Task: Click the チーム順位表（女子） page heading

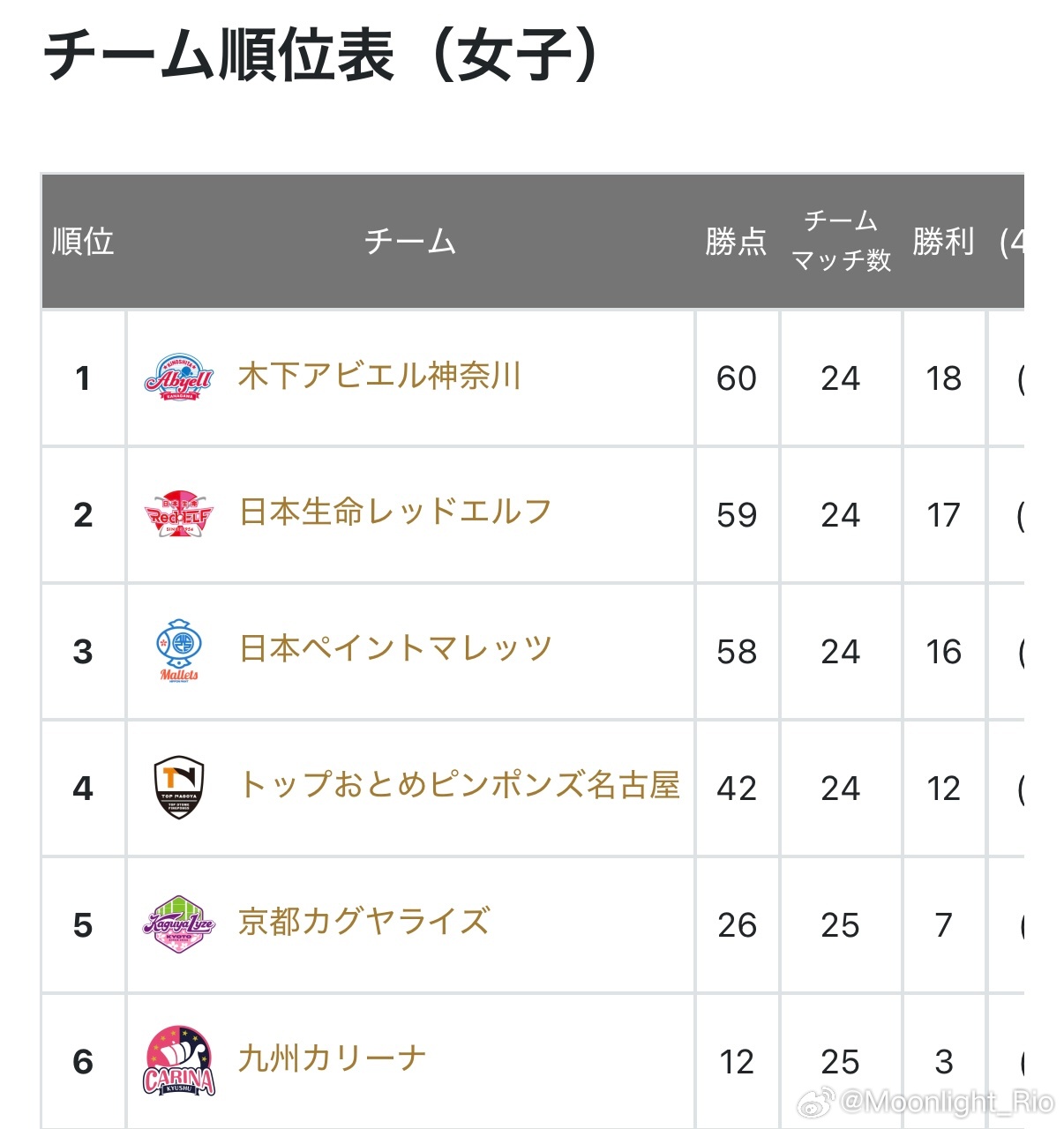Action: click(x=323, y=56)
